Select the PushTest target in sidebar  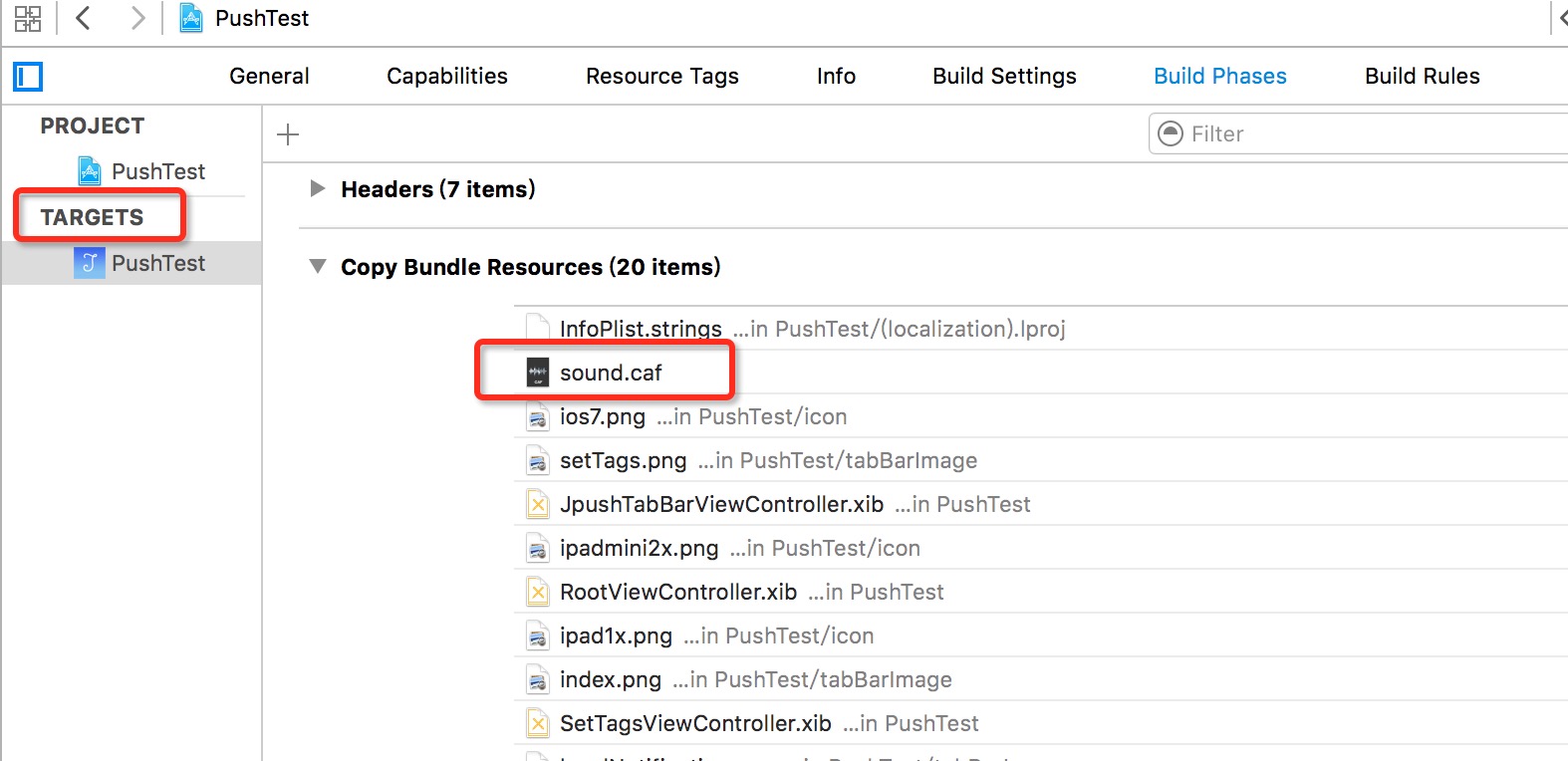(157, 263)
